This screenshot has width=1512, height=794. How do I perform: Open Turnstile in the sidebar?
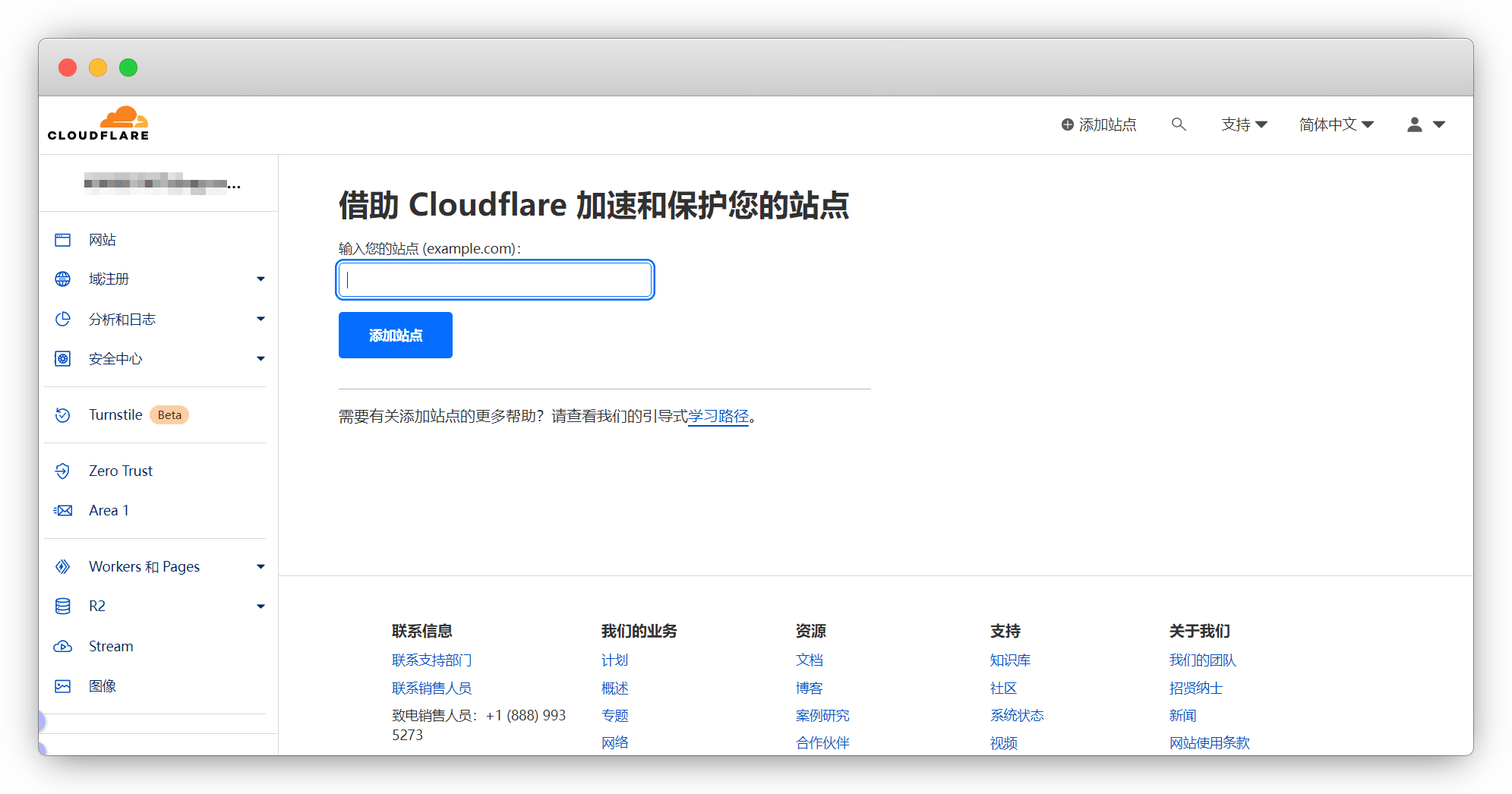[115, 415]
